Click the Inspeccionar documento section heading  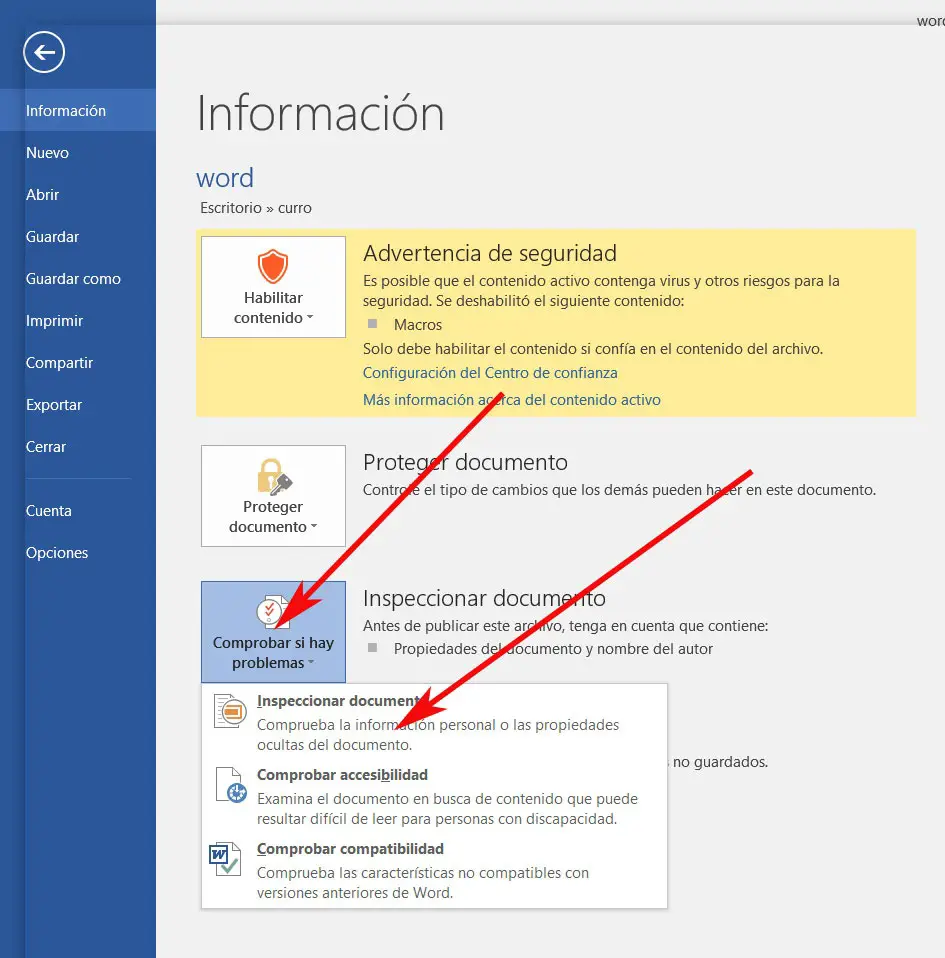(x=484, y=598)
